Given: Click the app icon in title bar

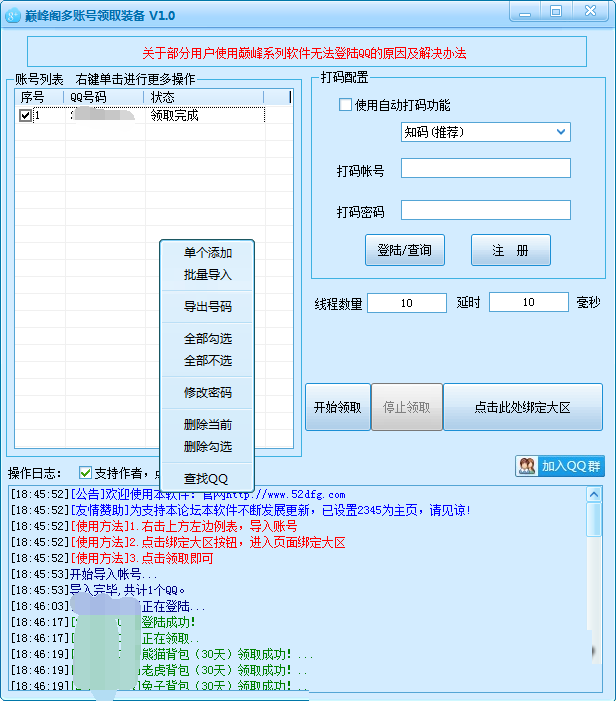Looking at the screenshot, I should point(13,16).
